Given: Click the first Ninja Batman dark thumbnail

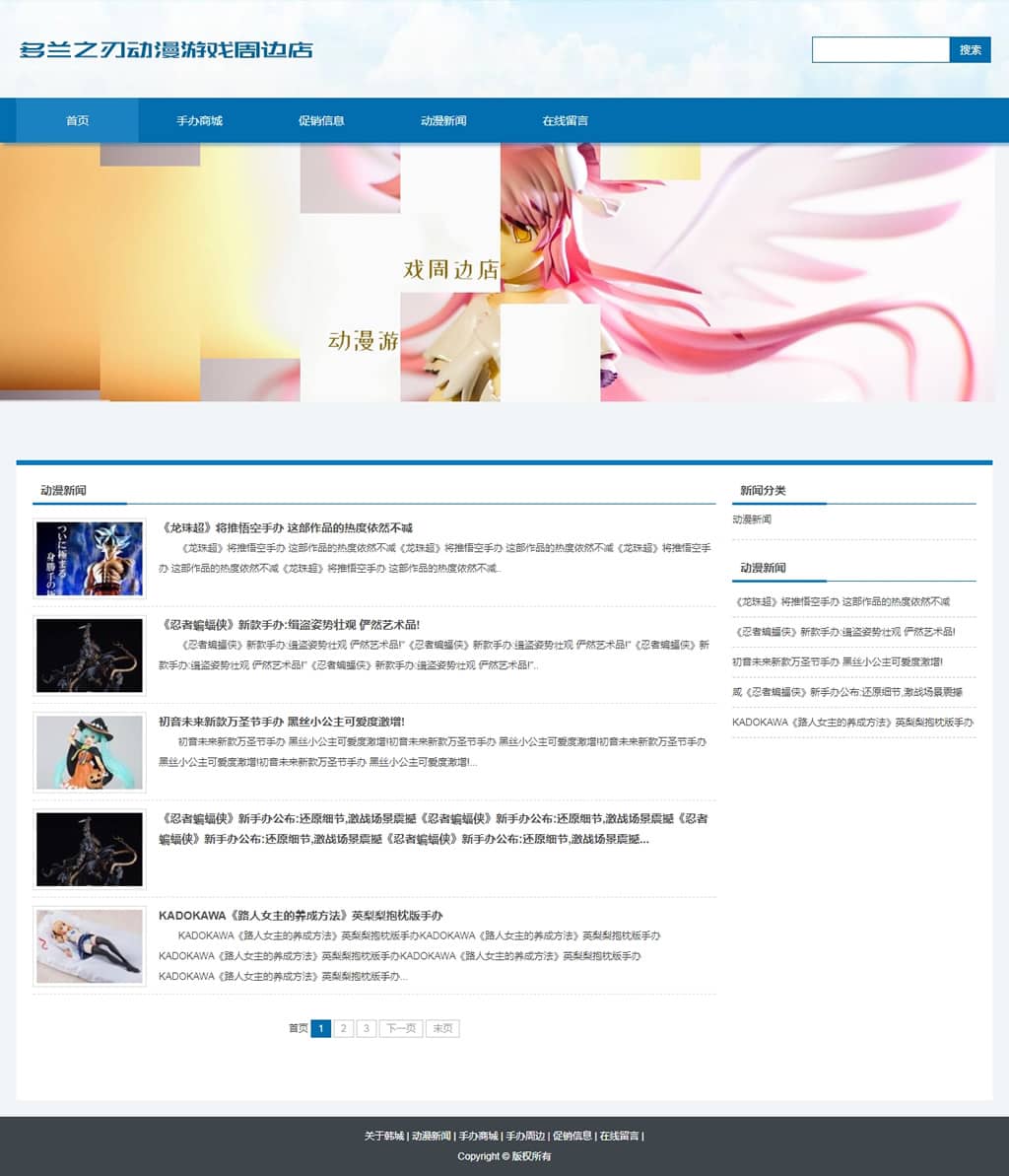Looking at the screenshot, I should [90, 656].
